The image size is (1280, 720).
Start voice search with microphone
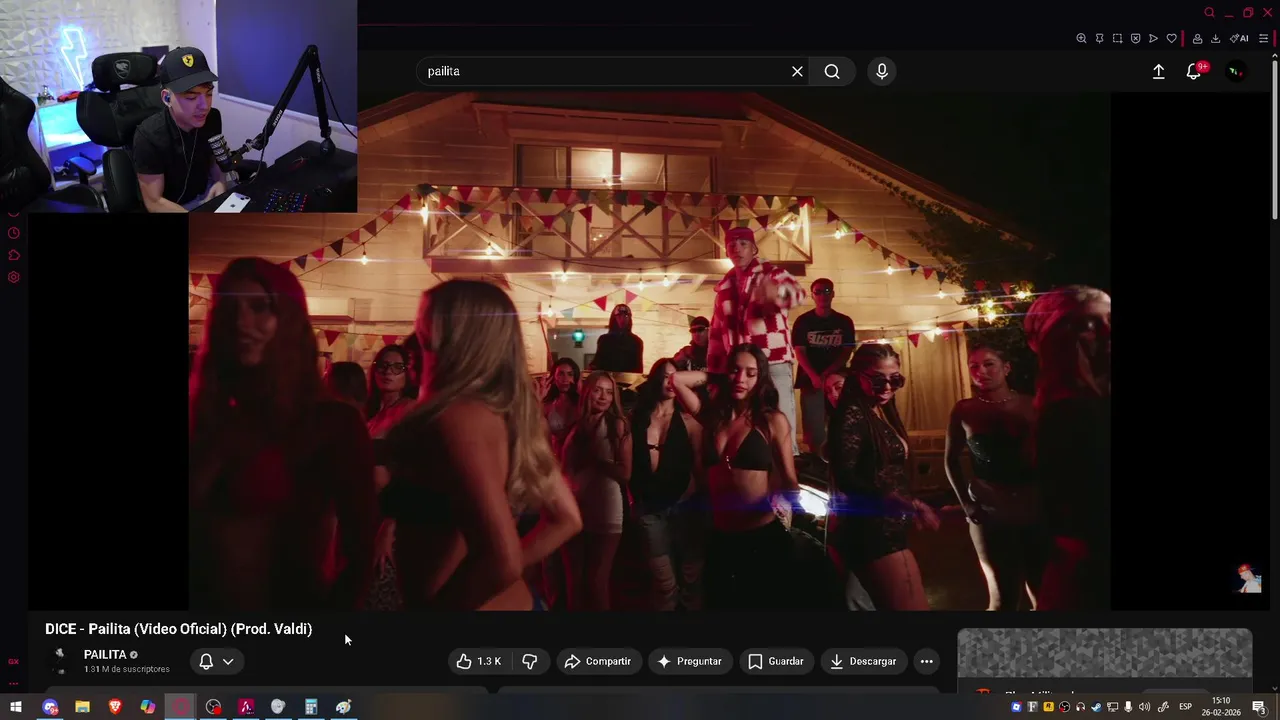coord(881,71)
